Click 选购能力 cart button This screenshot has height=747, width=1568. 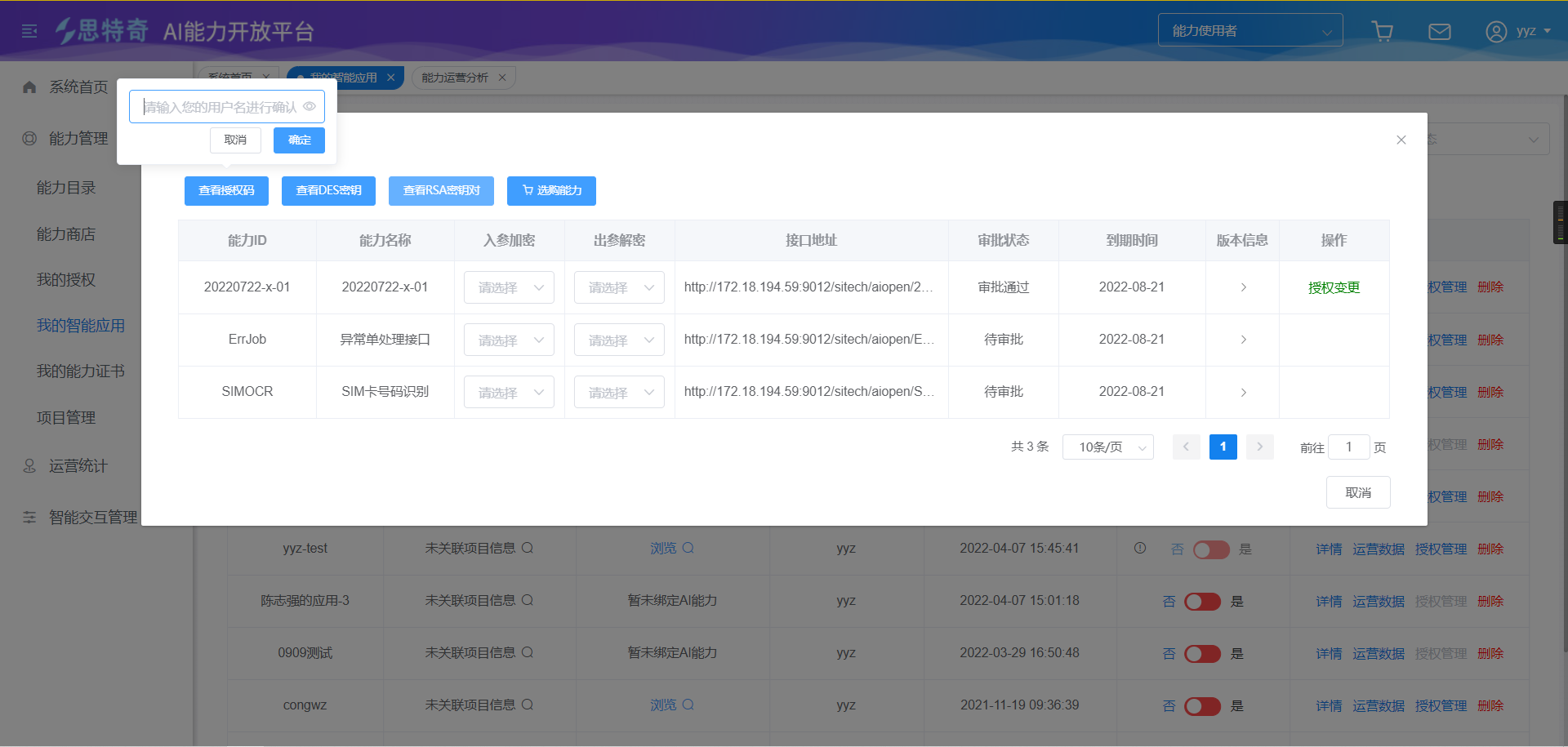[x=551, y=190]
